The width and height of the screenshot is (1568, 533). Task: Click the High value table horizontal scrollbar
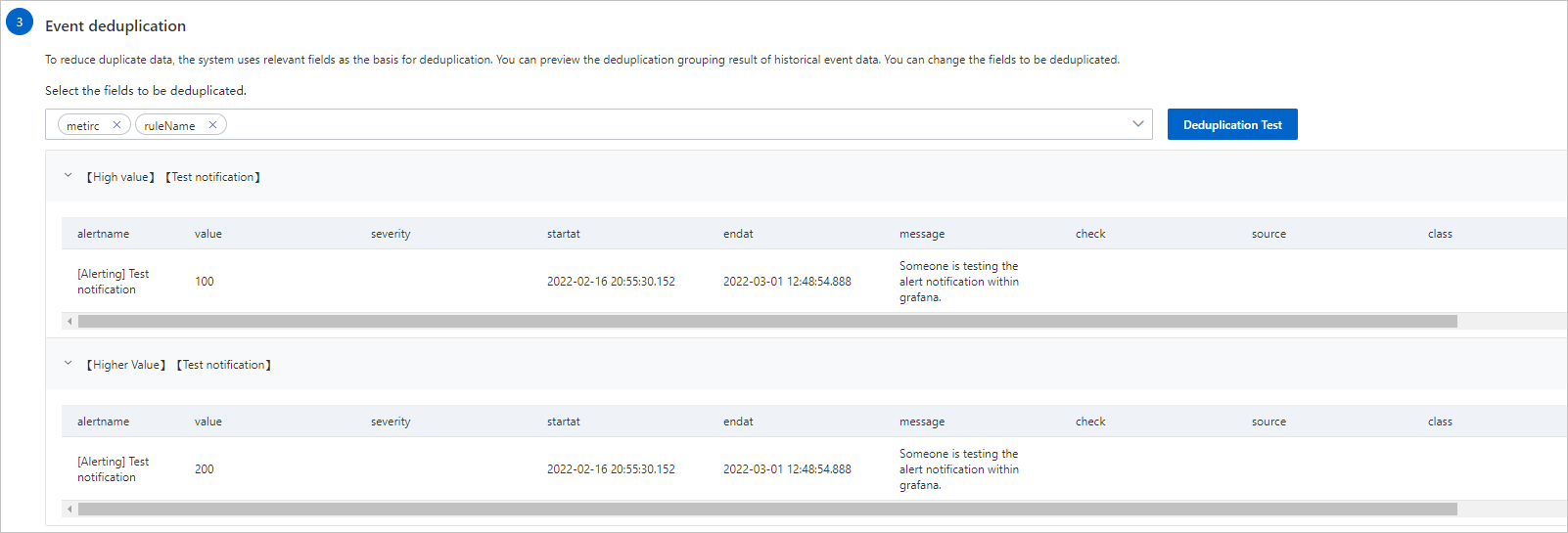767,321
